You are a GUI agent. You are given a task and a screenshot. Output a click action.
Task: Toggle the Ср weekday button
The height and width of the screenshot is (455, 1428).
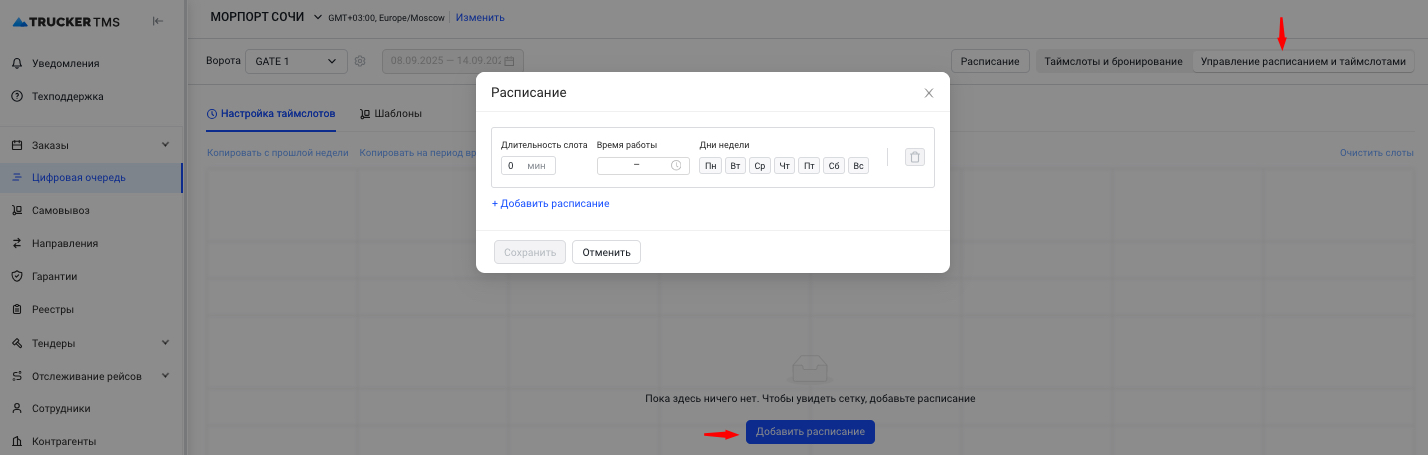pyautogui.click(x=759, y=166)
